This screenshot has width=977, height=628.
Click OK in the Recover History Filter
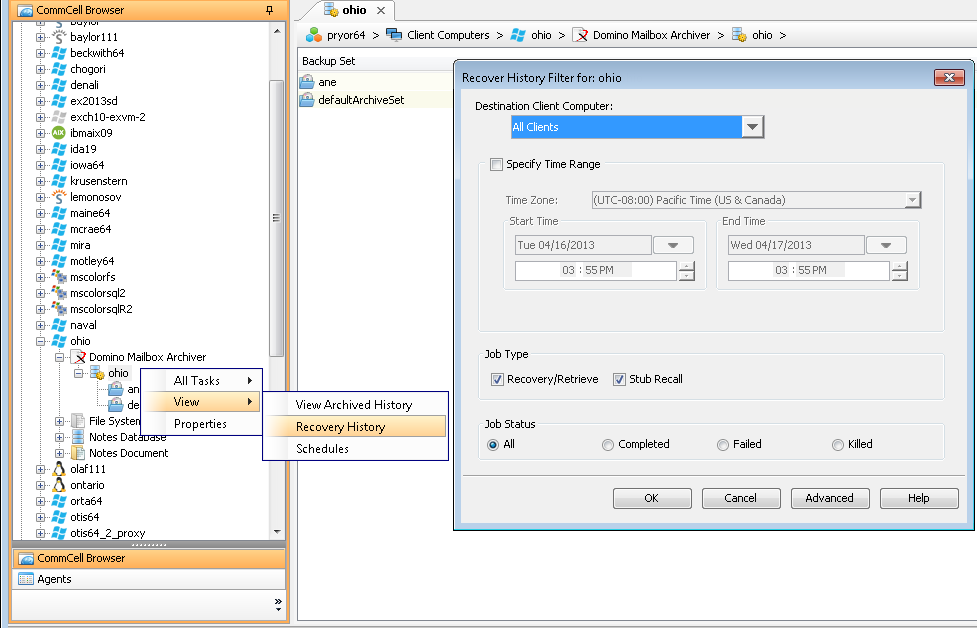[652, 498]
